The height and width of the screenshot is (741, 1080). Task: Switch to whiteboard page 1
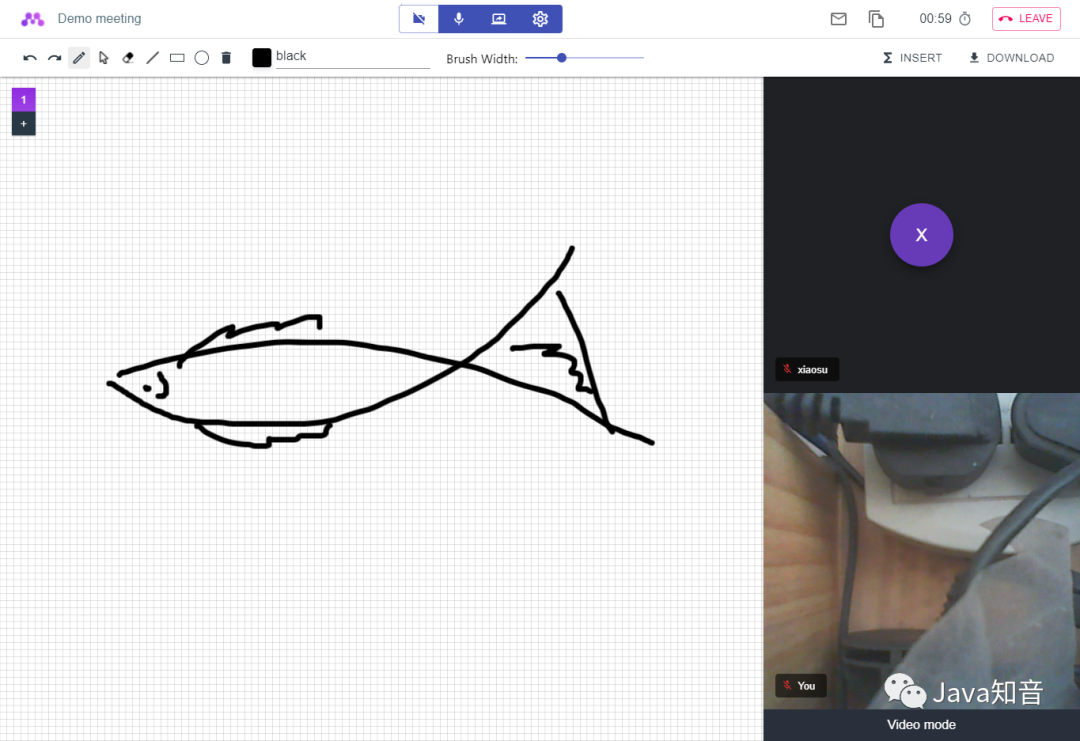tap(23, 100)
